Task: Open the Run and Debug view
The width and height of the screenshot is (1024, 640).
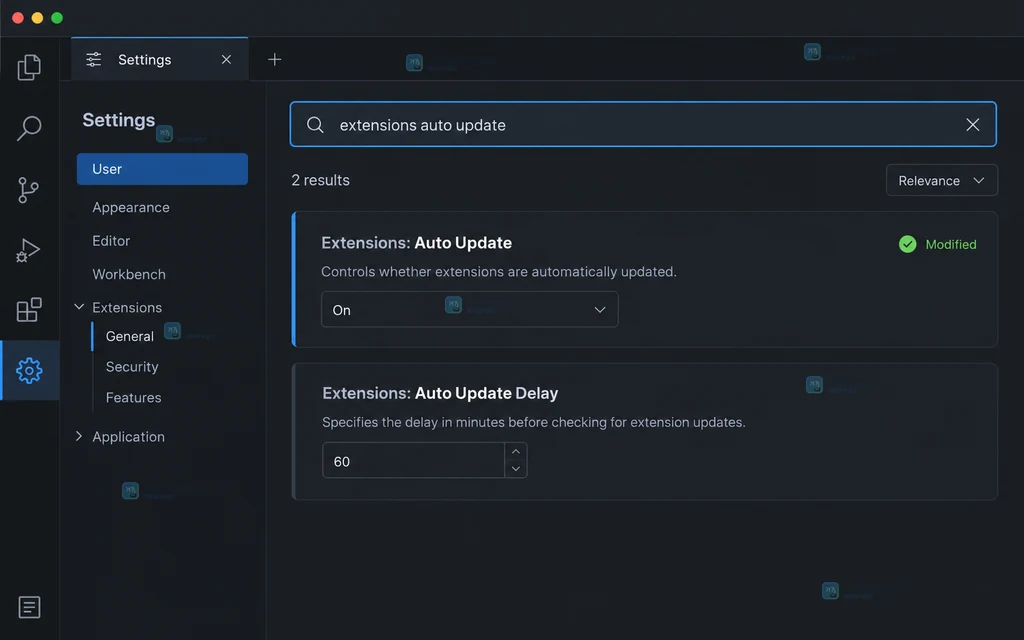Action: pos(28,250)
